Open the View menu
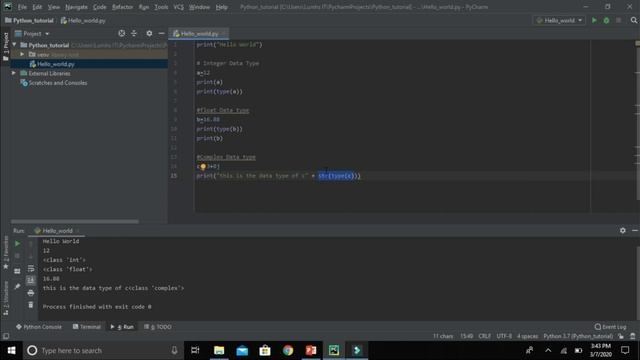The height and width of the screenshot is (360, 640). click(x=53, y=7)
